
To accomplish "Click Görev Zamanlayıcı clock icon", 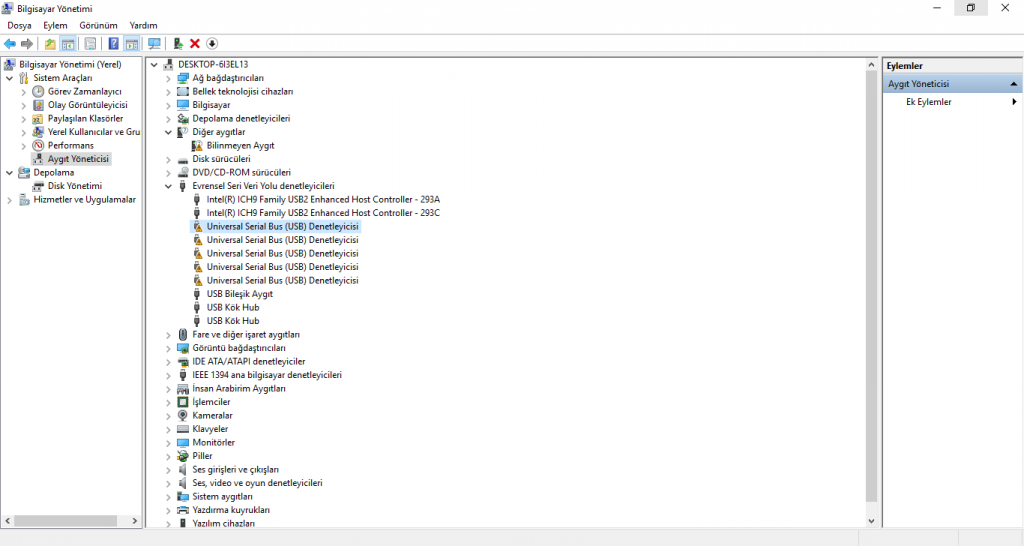I will 39,91.
